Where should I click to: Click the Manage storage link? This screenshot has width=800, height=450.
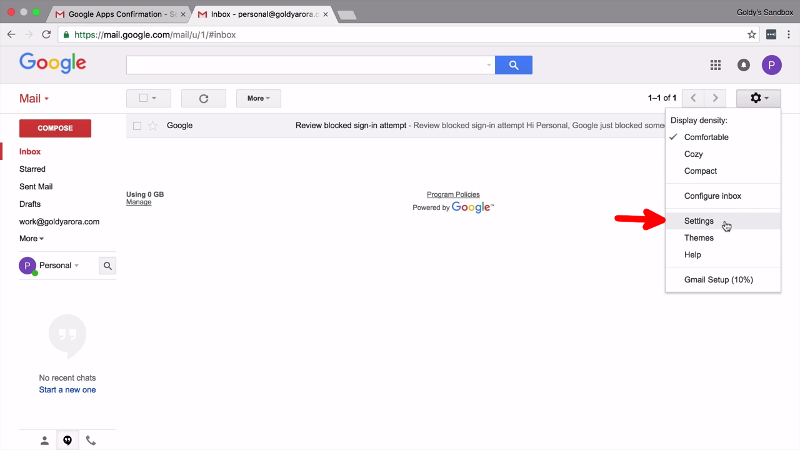point(139,202)
